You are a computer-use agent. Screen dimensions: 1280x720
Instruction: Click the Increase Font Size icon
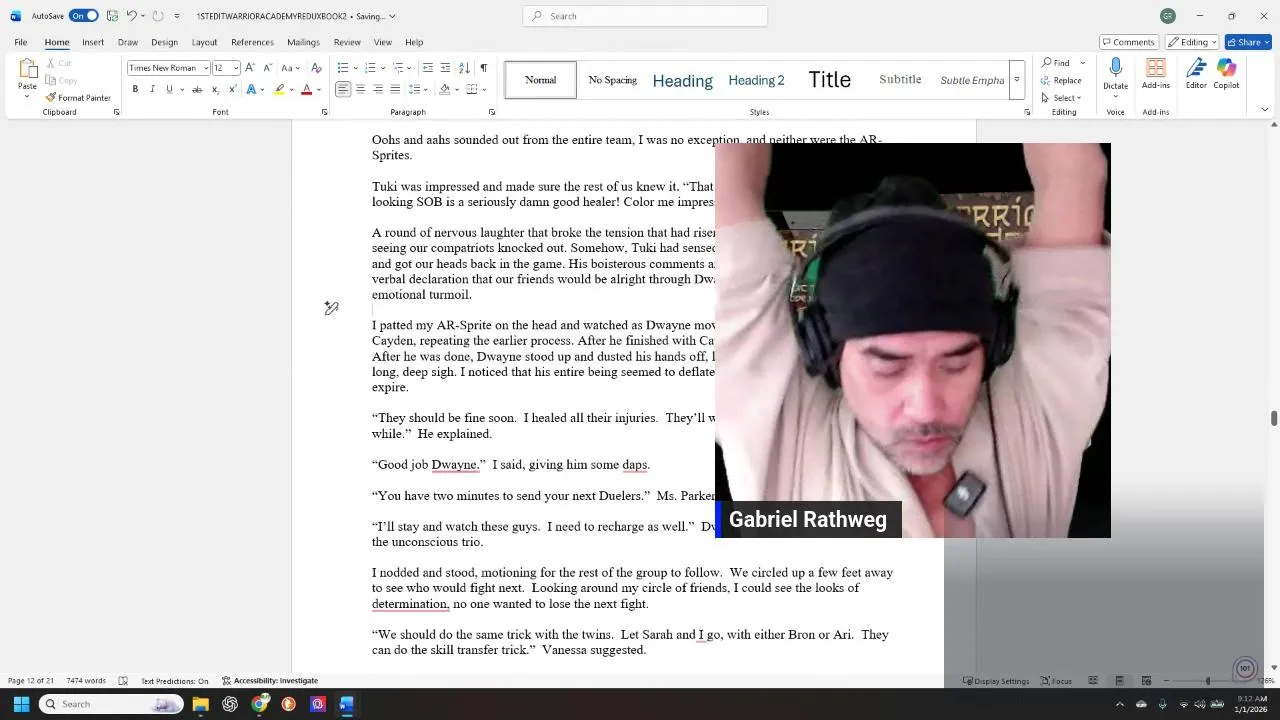click(250, 68)
